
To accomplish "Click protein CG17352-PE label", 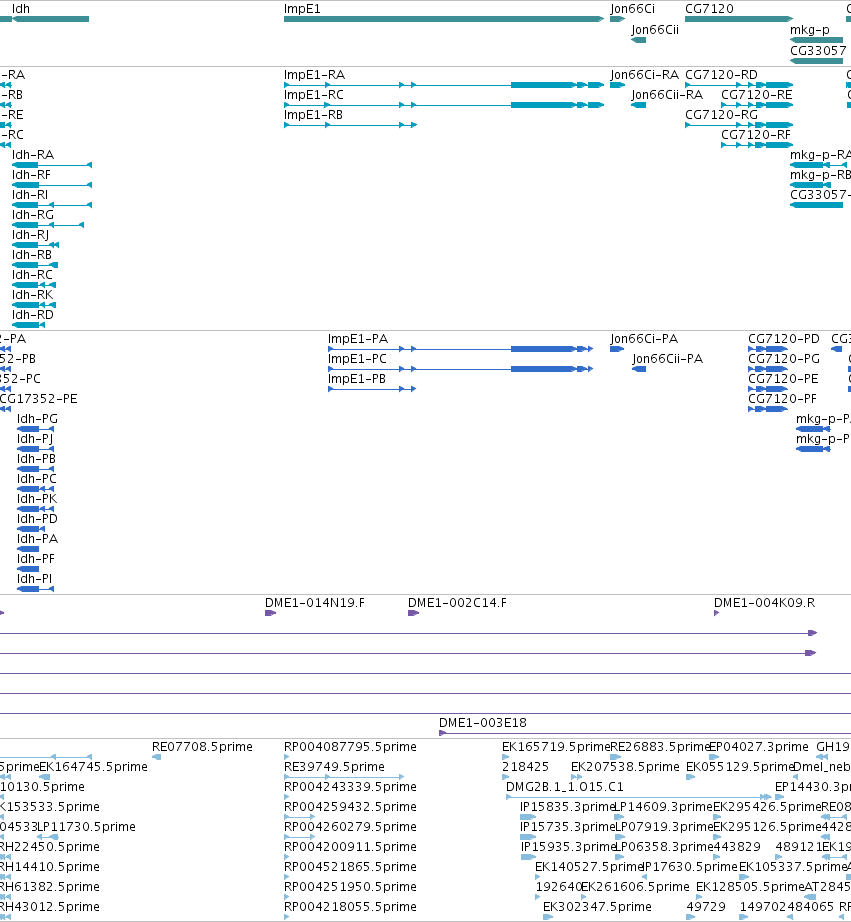I will point(39,399).
